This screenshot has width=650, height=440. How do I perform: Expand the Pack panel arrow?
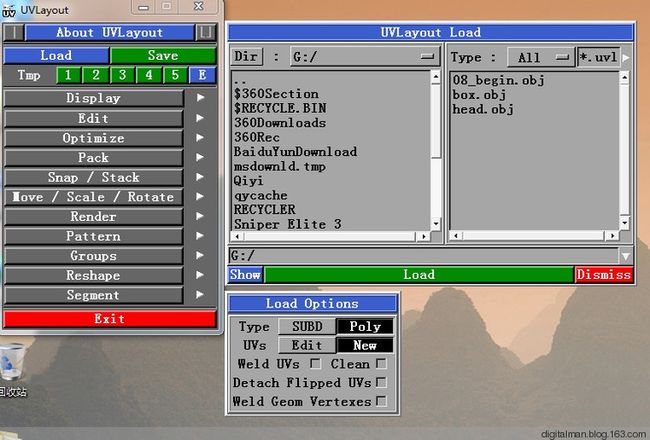point(201,157)
